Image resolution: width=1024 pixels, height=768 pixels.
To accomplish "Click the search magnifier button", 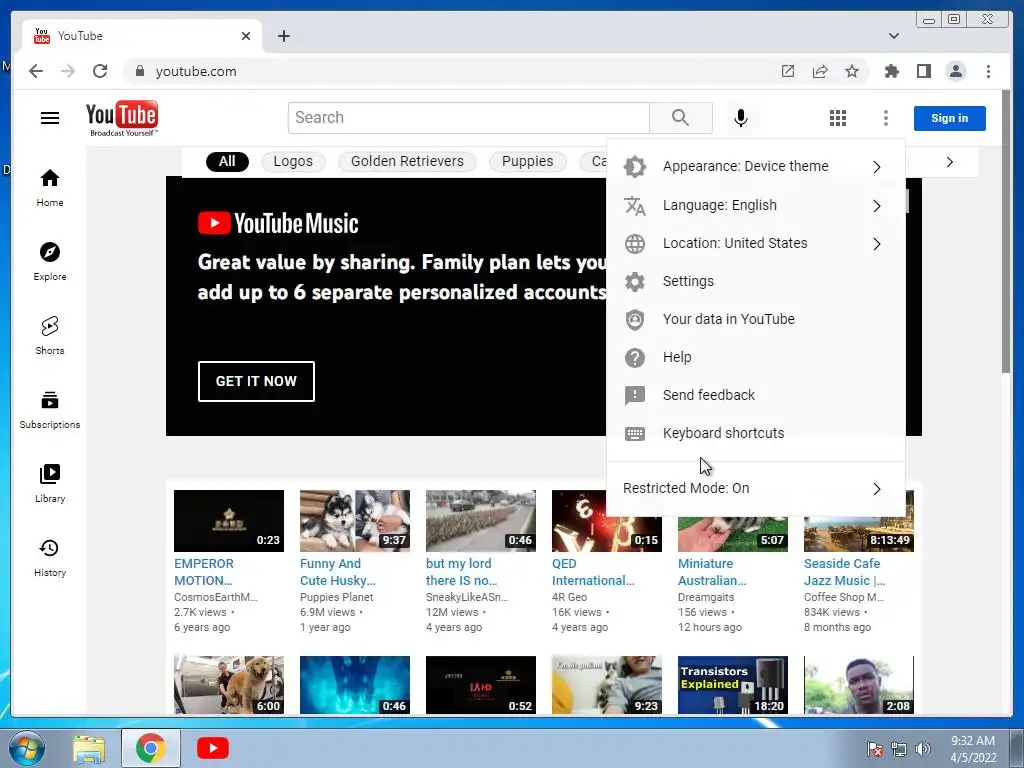I will [x=680, y=118].
